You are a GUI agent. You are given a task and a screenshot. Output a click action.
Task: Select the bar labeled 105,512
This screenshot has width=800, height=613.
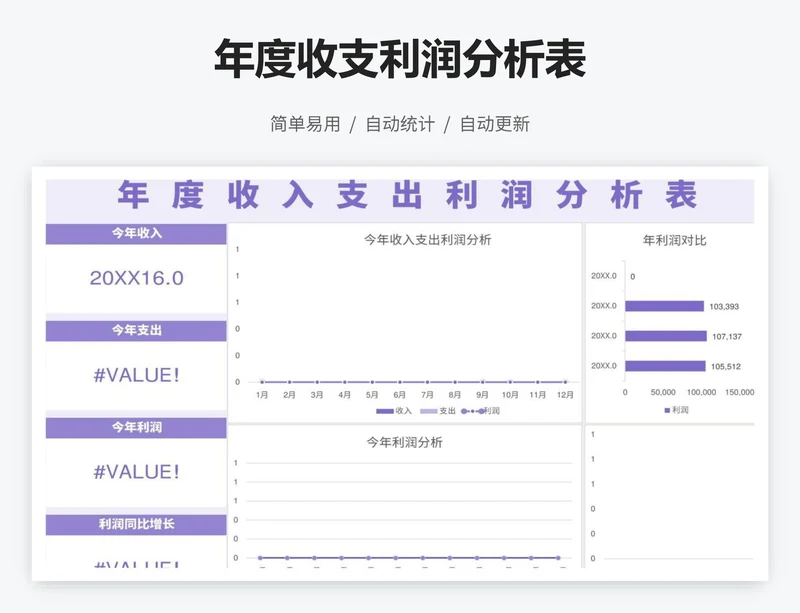pyautogui.click(x=665, y=366)
